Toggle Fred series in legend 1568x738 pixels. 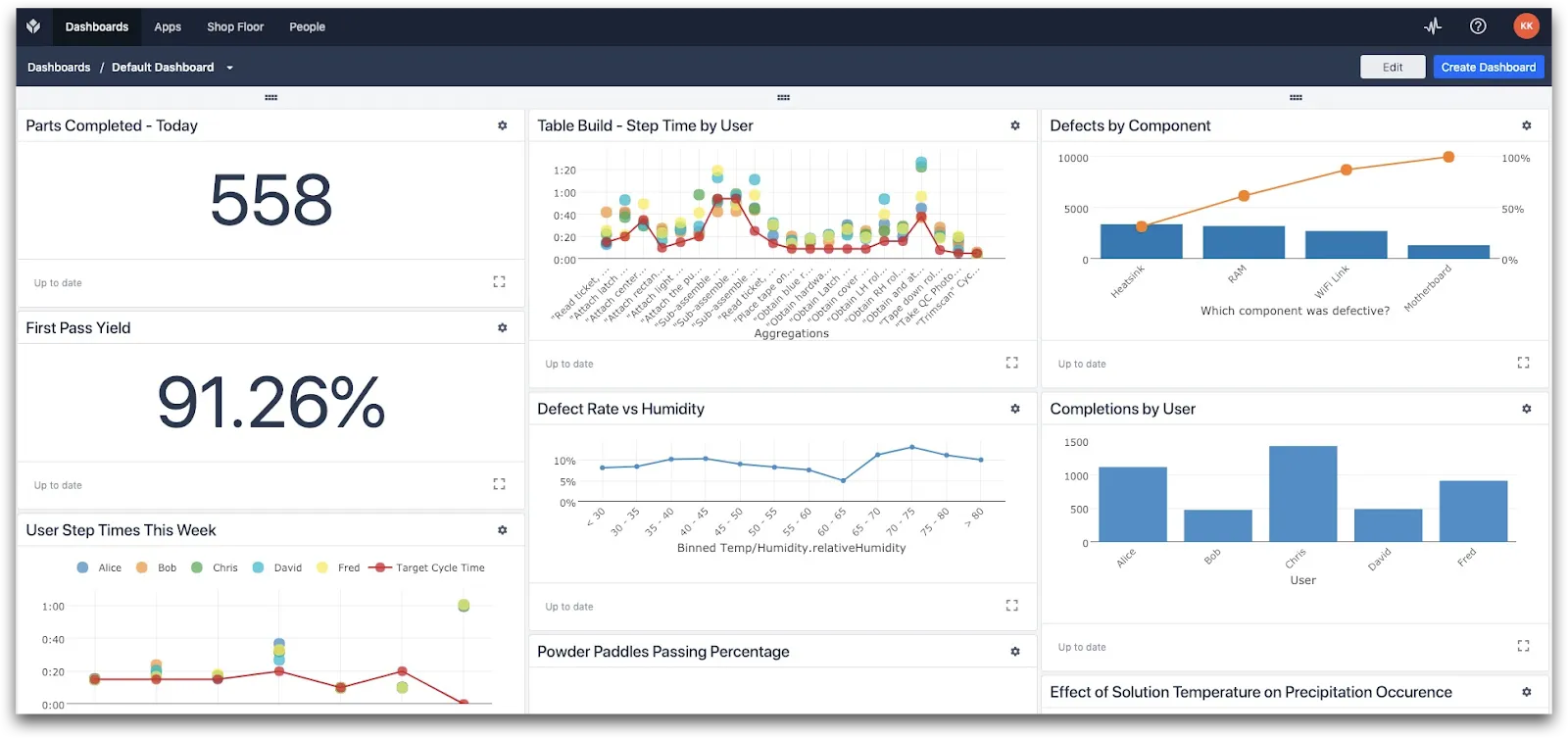pos(338,567)
